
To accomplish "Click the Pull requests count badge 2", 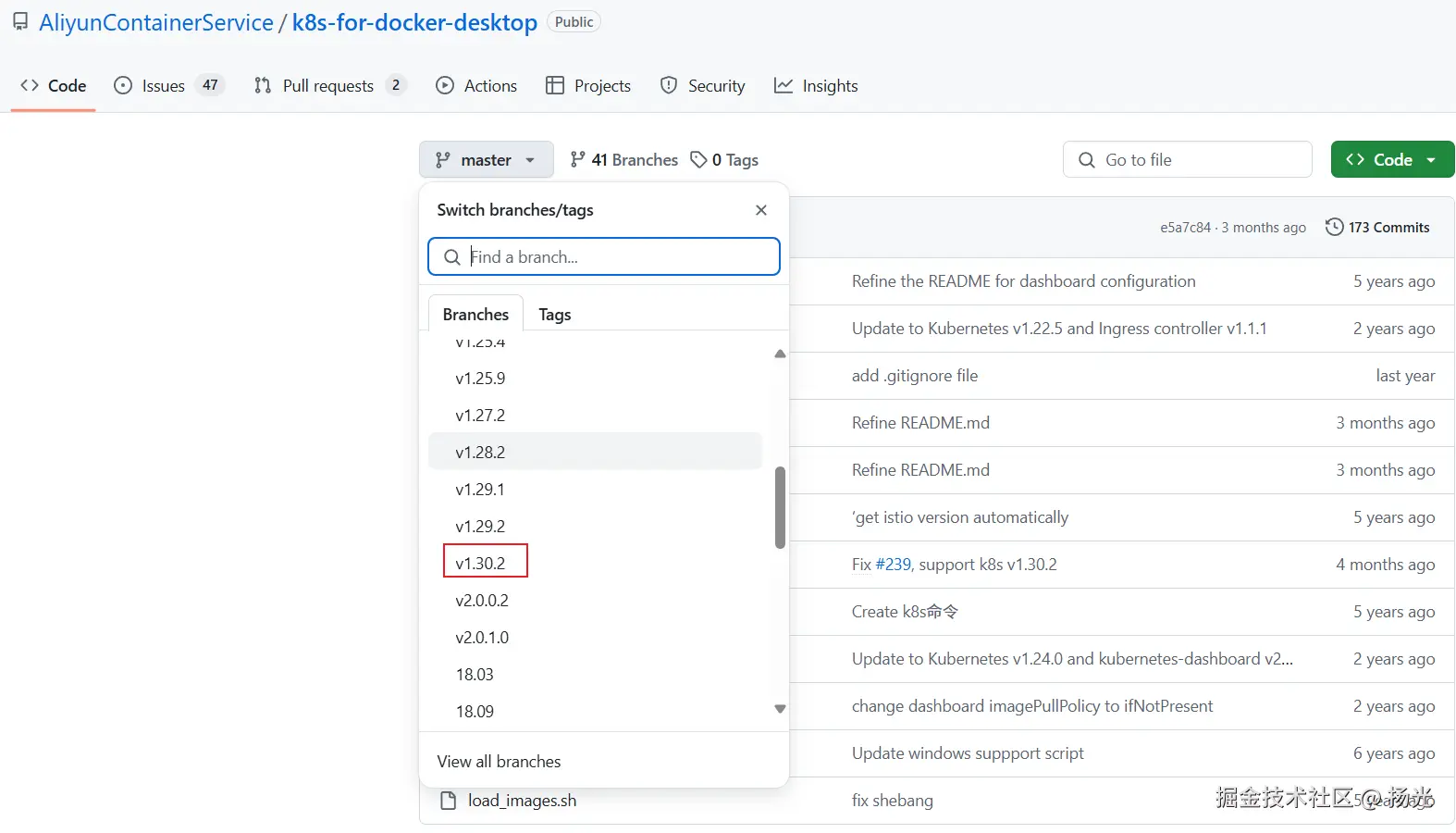I will pyautogui.click(x=396, y=85).
